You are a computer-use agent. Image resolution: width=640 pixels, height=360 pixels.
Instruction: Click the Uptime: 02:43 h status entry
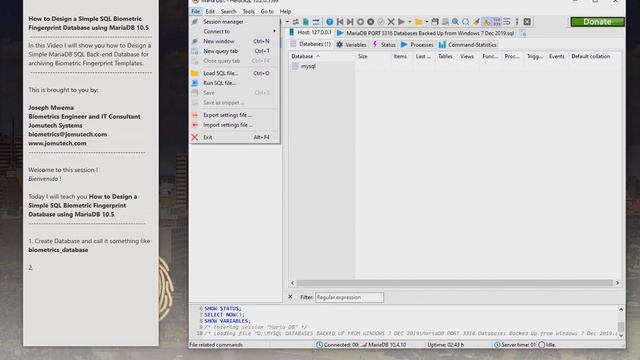445,345
